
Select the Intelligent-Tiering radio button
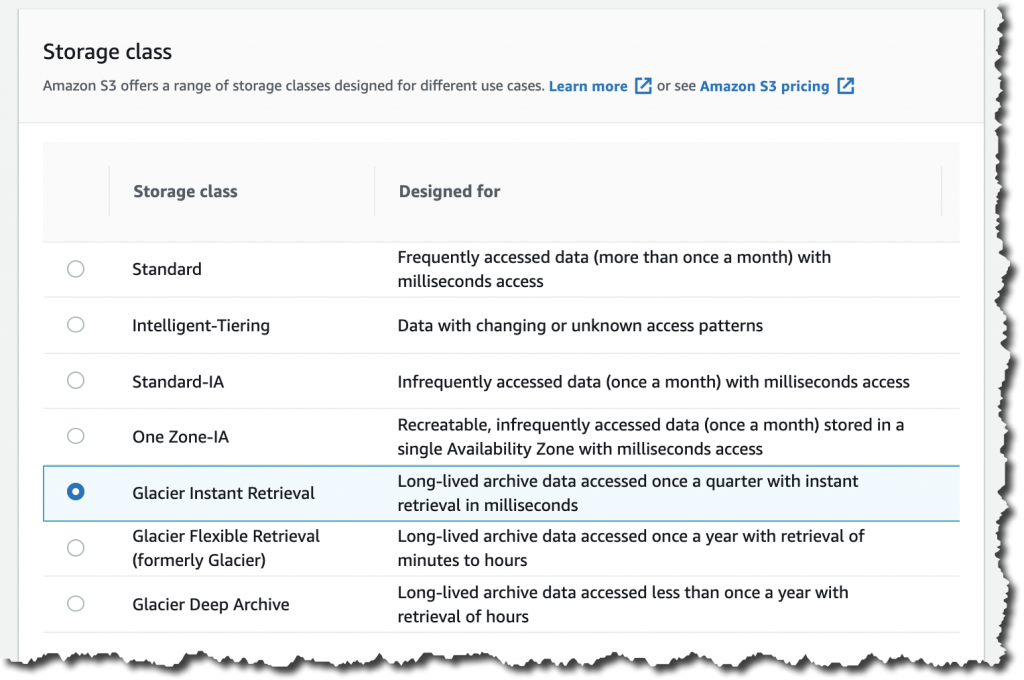click(x=75, y=324)
